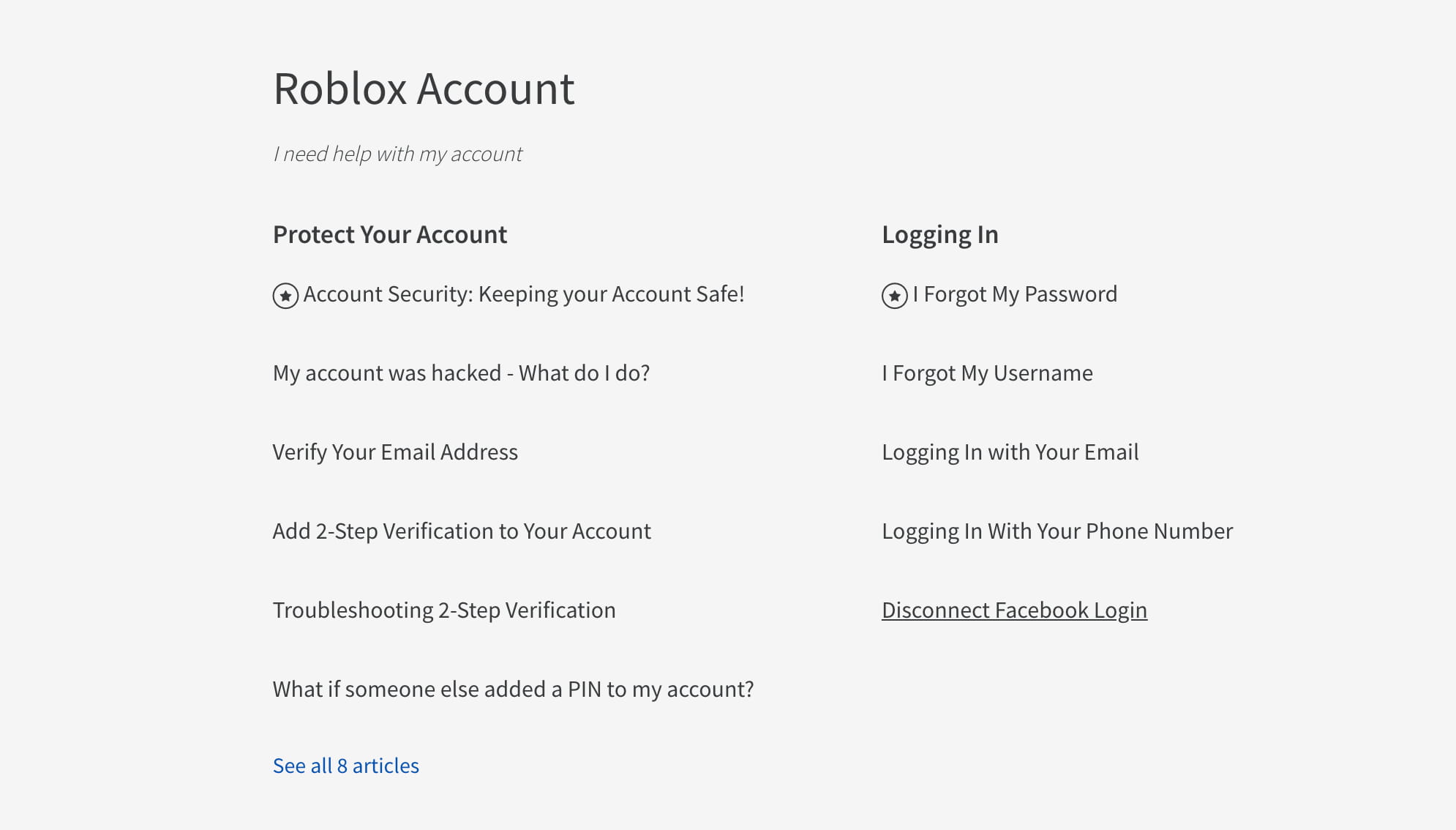Open the someone else added a PIN article

(513, 689)
